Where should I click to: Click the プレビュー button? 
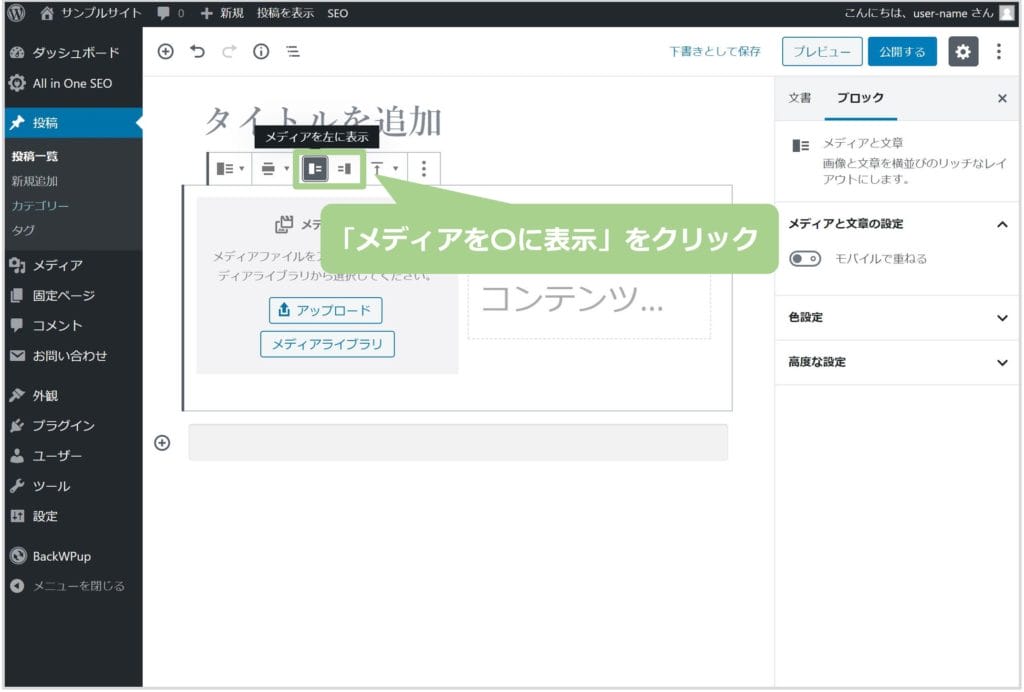(x=822, y=52)
